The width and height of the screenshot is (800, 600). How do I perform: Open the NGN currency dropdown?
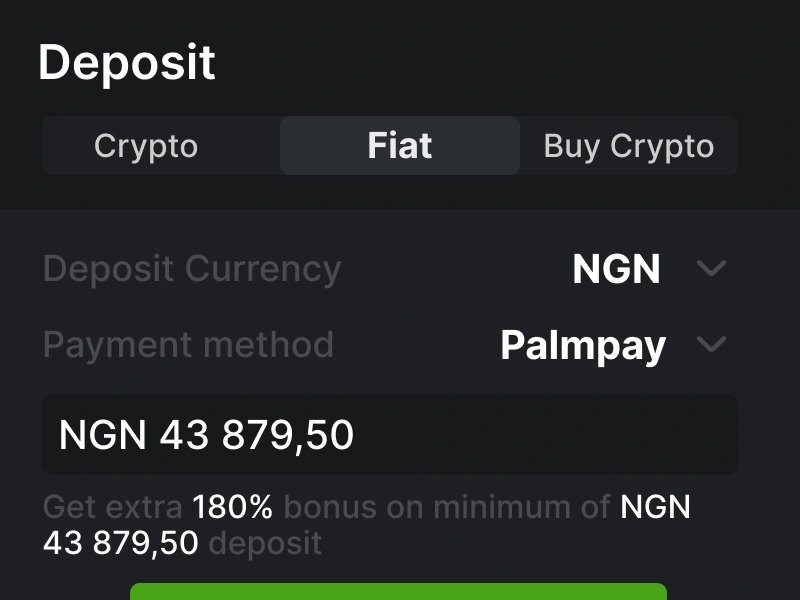616,269
